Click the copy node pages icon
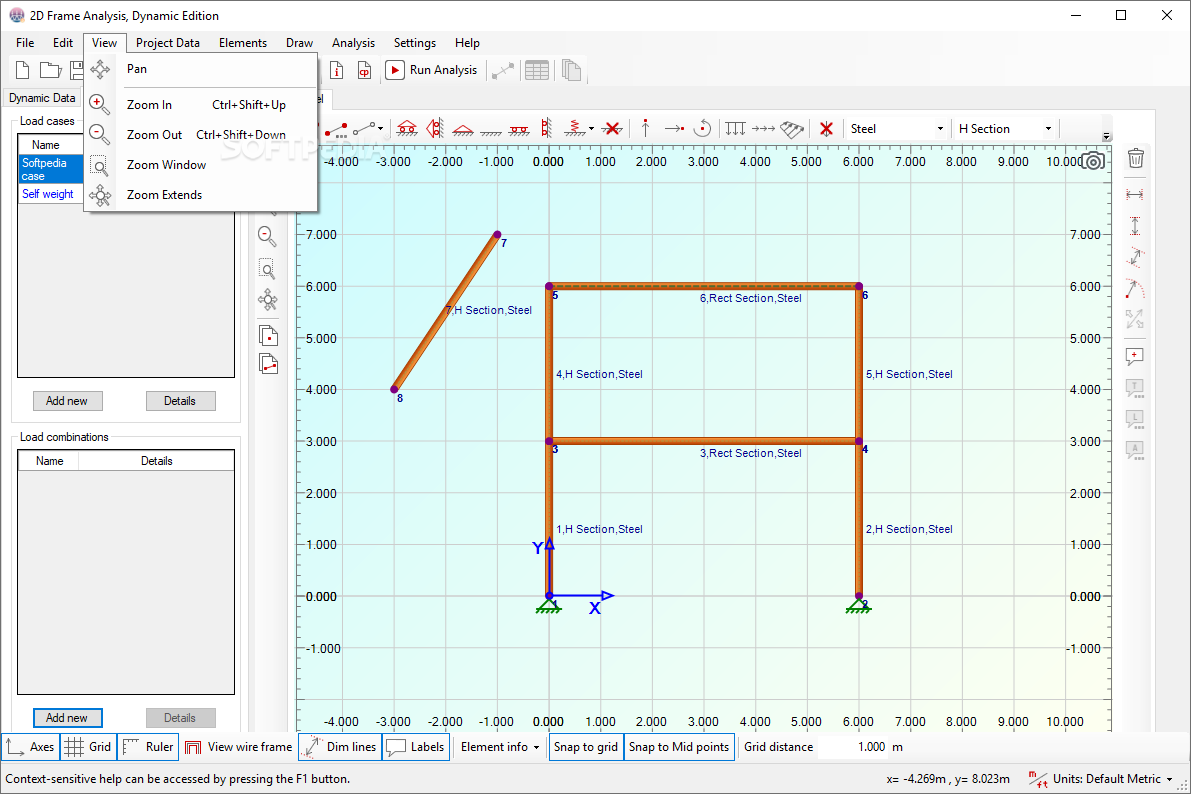The height and width of the screenshot is (794, 1191). coord(268,335)
